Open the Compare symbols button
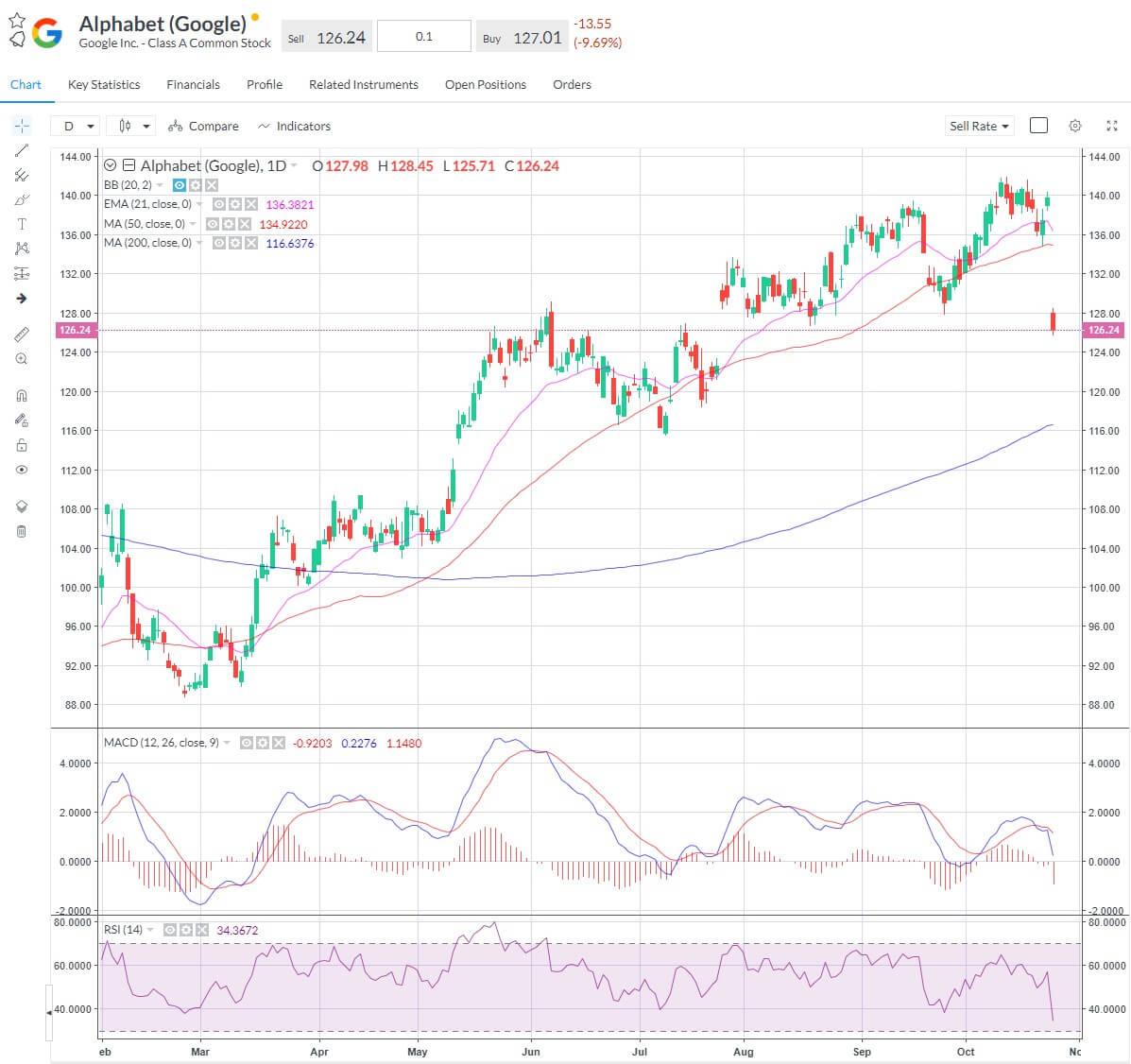1131x1064 pixels. point(203,127)
